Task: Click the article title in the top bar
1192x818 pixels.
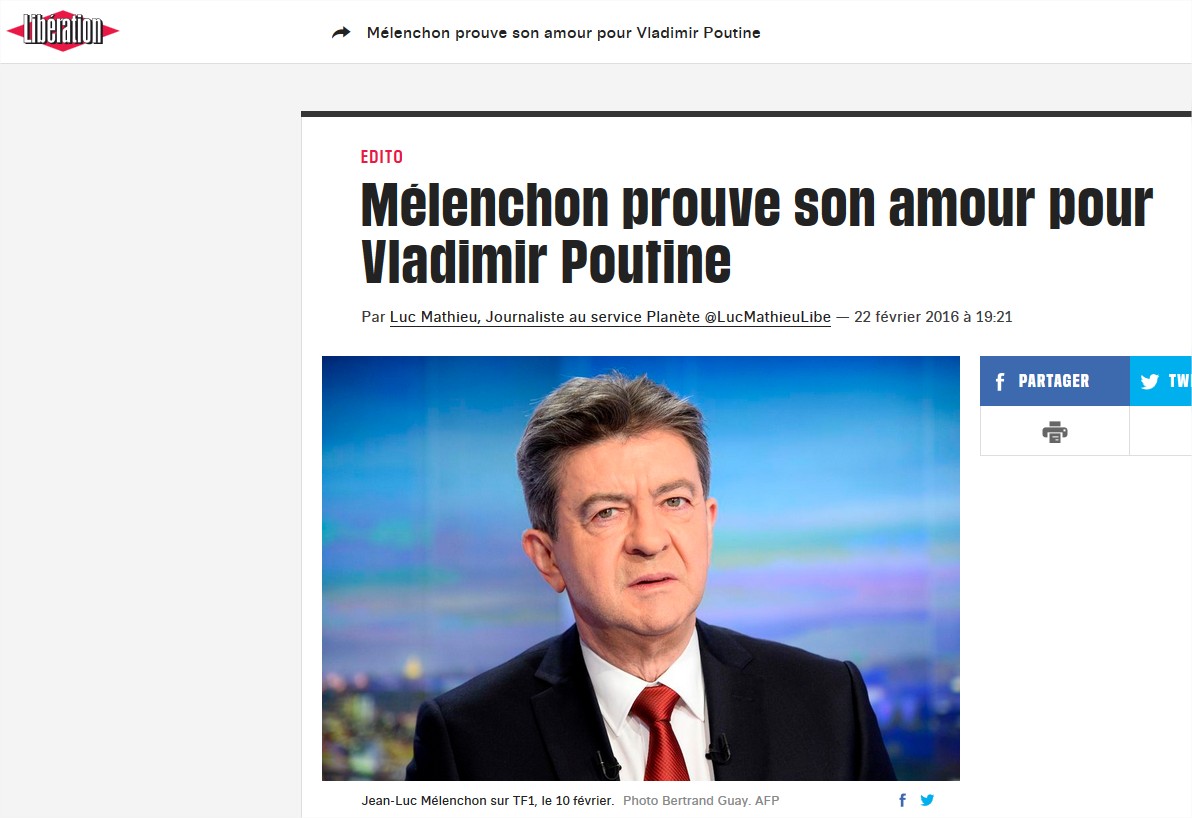Action: 563,33
